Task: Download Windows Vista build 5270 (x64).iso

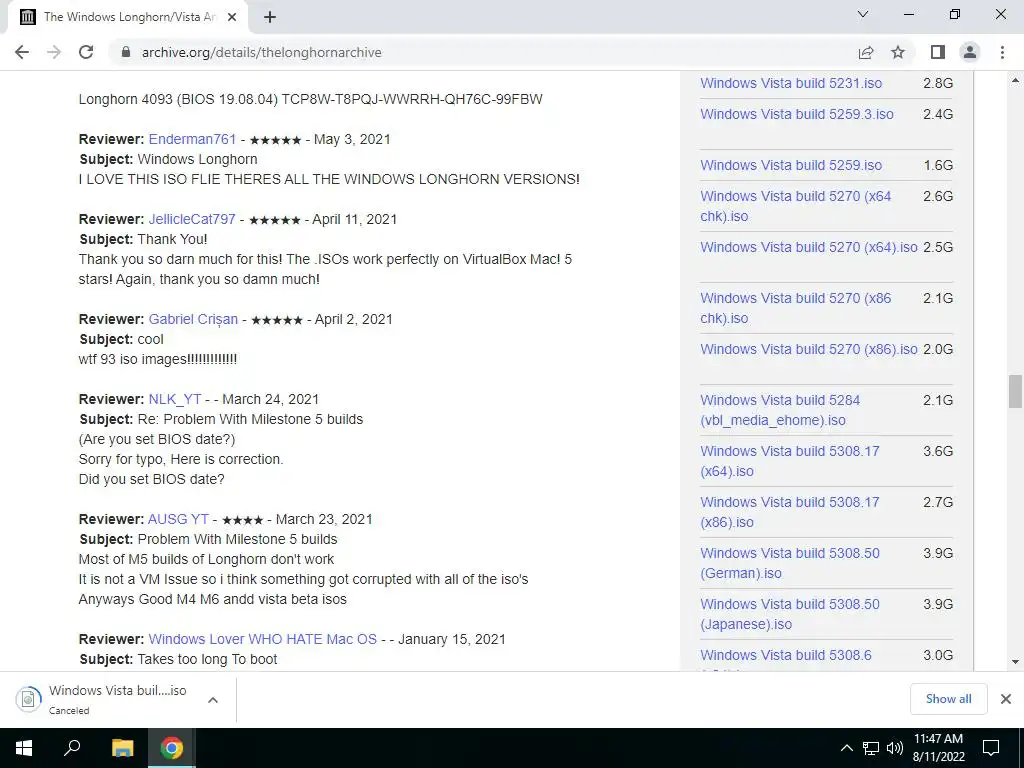Action: point(808,247)
